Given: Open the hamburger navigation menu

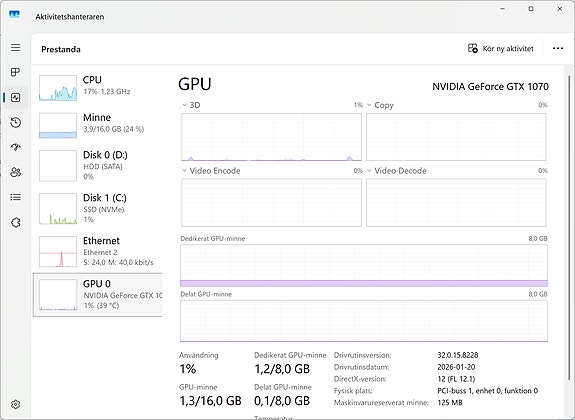Looking at the screenshot, I should [x=15, y=48].
